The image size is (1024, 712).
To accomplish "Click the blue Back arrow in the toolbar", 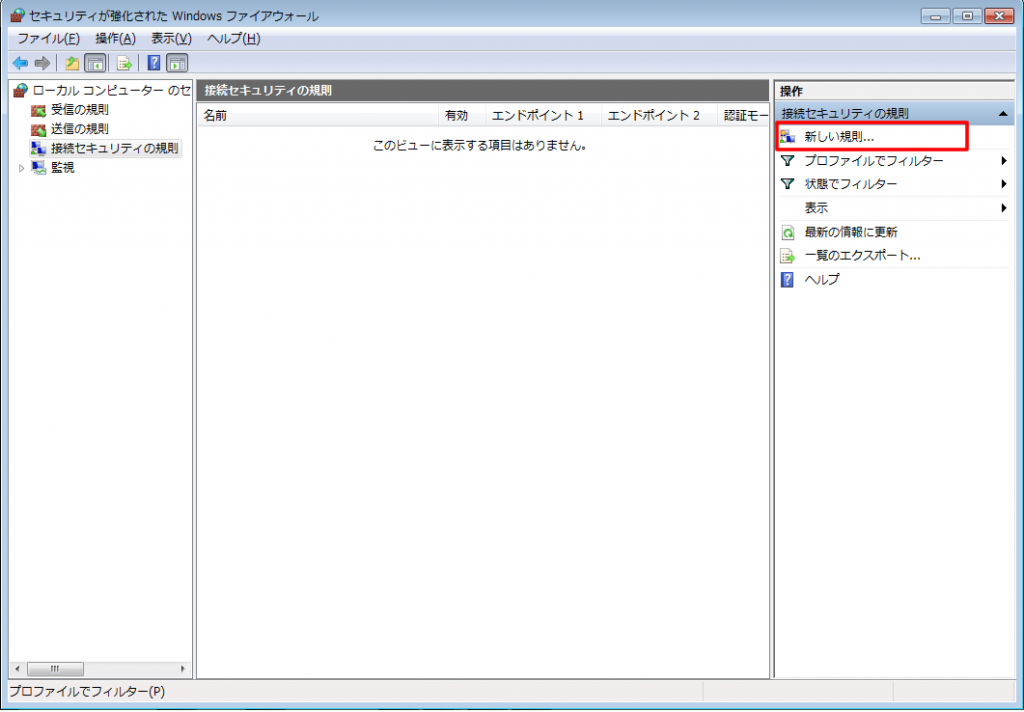I will click(21, 63).
